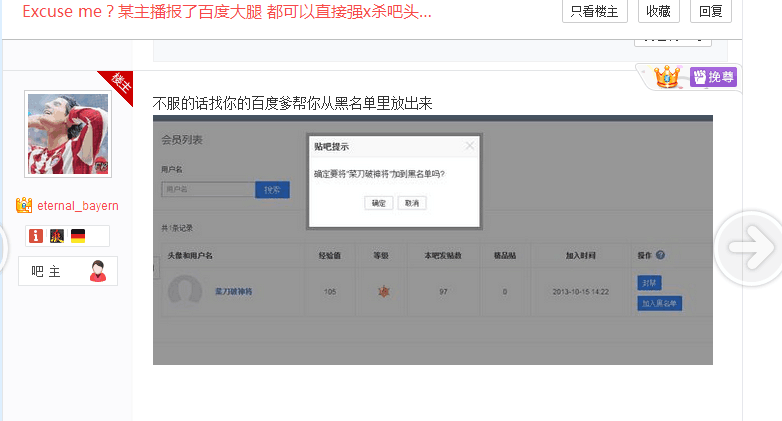
Task: Click the German flag badge icon
Action: click(x=78, y=235)
